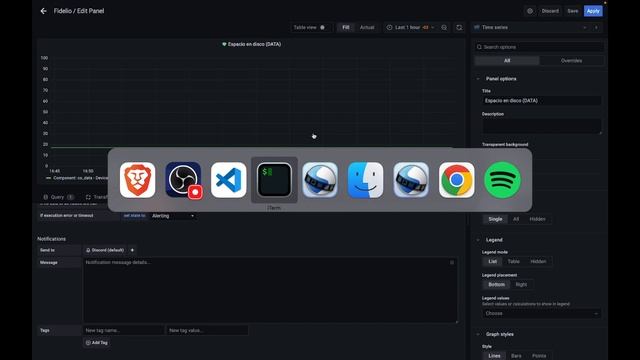640x360 pixels.
Task: Discard the panel changes
Action: point(550,11)
